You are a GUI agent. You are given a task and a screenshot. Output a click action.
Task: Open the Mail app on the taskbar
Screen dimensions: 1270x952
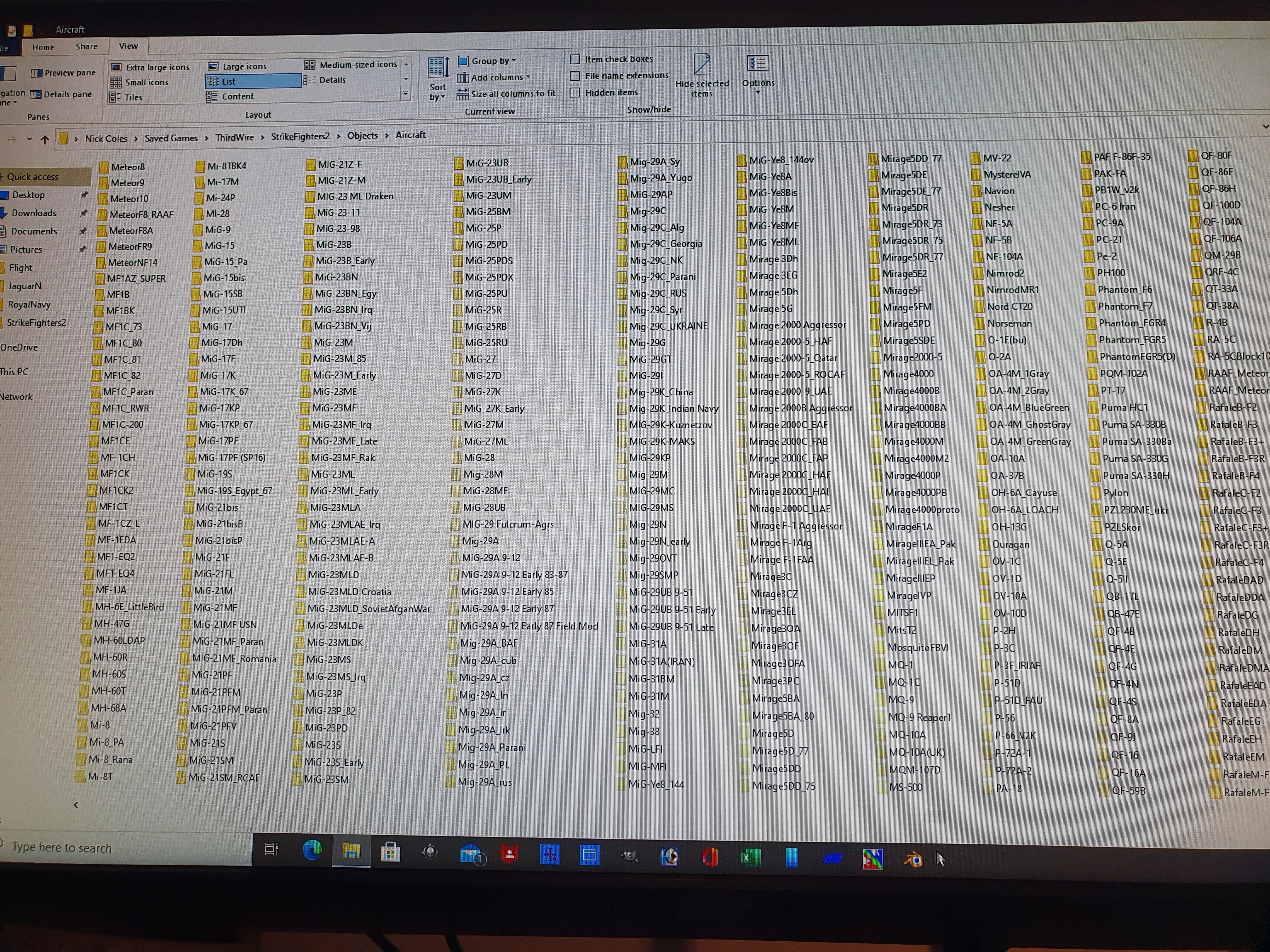click(x=472, y=854)
